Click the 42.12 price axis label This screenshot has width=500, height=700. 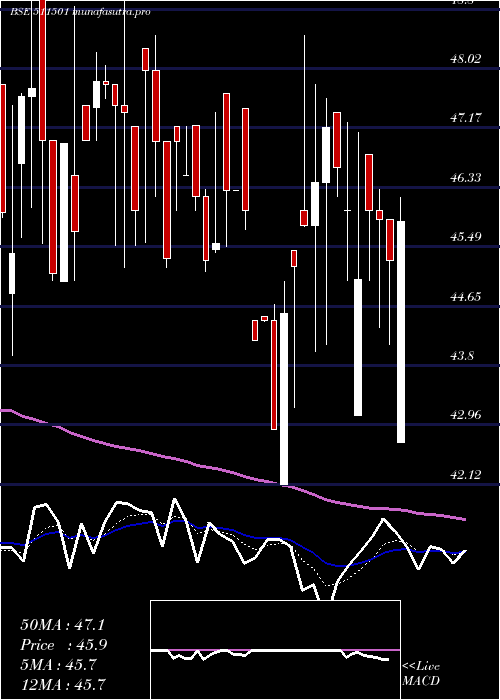(x=466, y=475)
